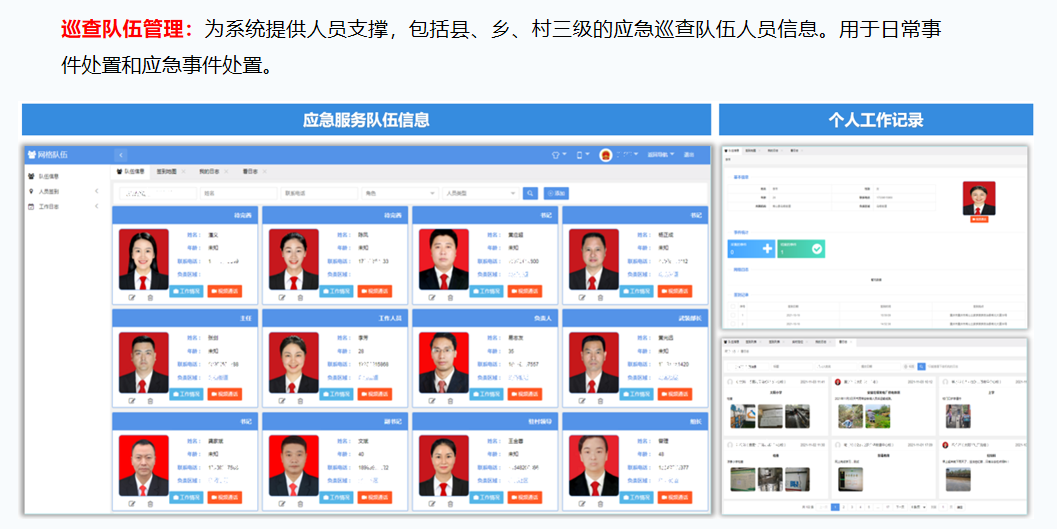Click the 联系电话 search input field

319,193
